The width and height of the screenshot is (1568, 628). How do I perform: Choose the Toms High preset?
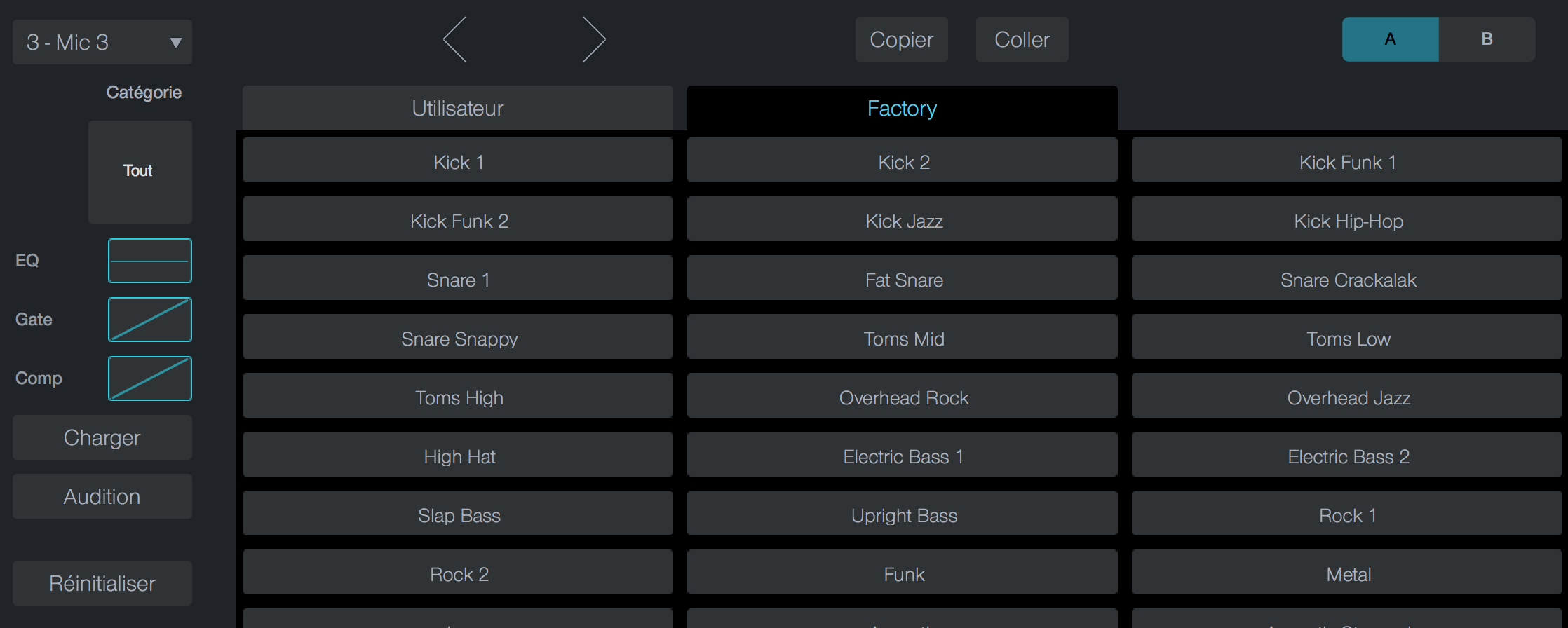(x=458, y=395)
